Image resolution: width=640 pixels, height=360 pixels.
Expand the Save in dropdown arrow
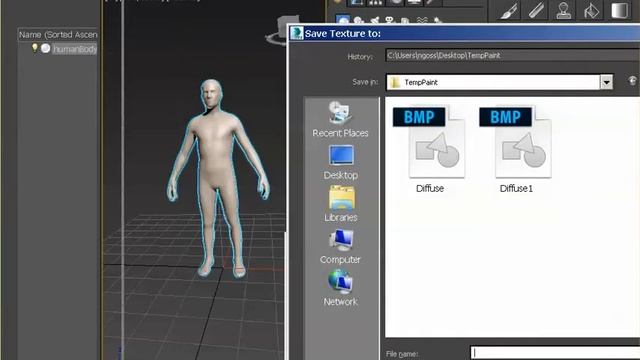[x=606, y=82]
